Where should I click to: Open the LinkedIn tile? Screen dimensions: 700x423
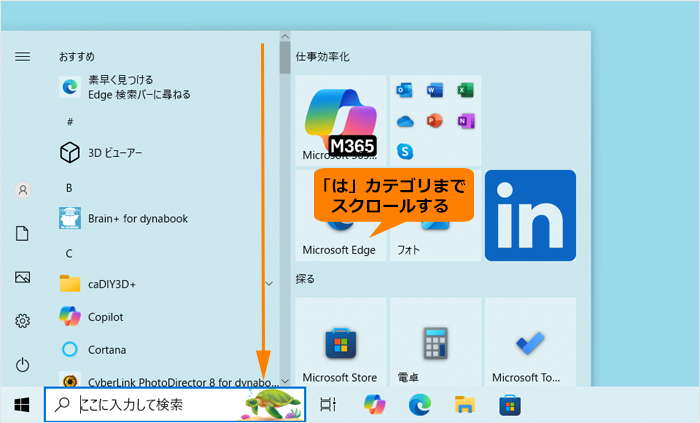pyautogui.click(x=530, y=216)
